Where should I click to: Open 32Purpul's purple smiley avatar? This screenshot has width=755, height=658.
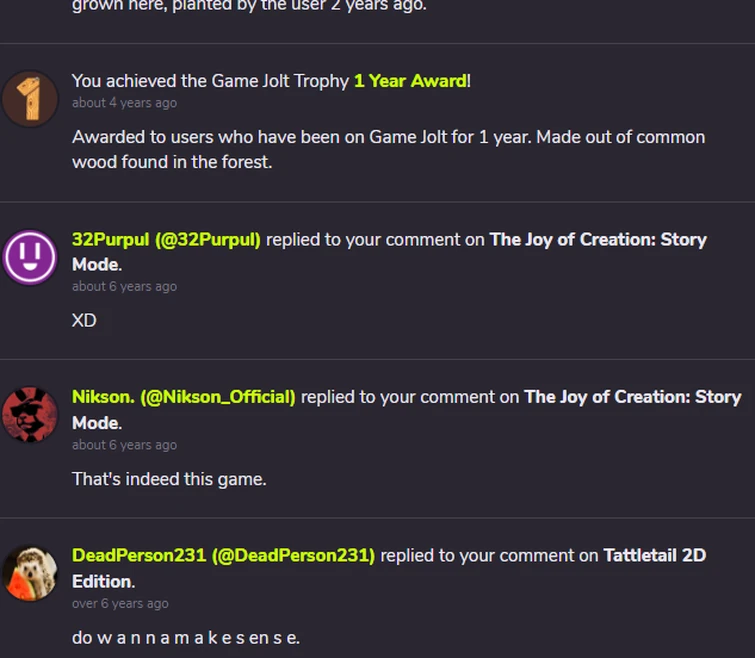[x=30, y=257]
